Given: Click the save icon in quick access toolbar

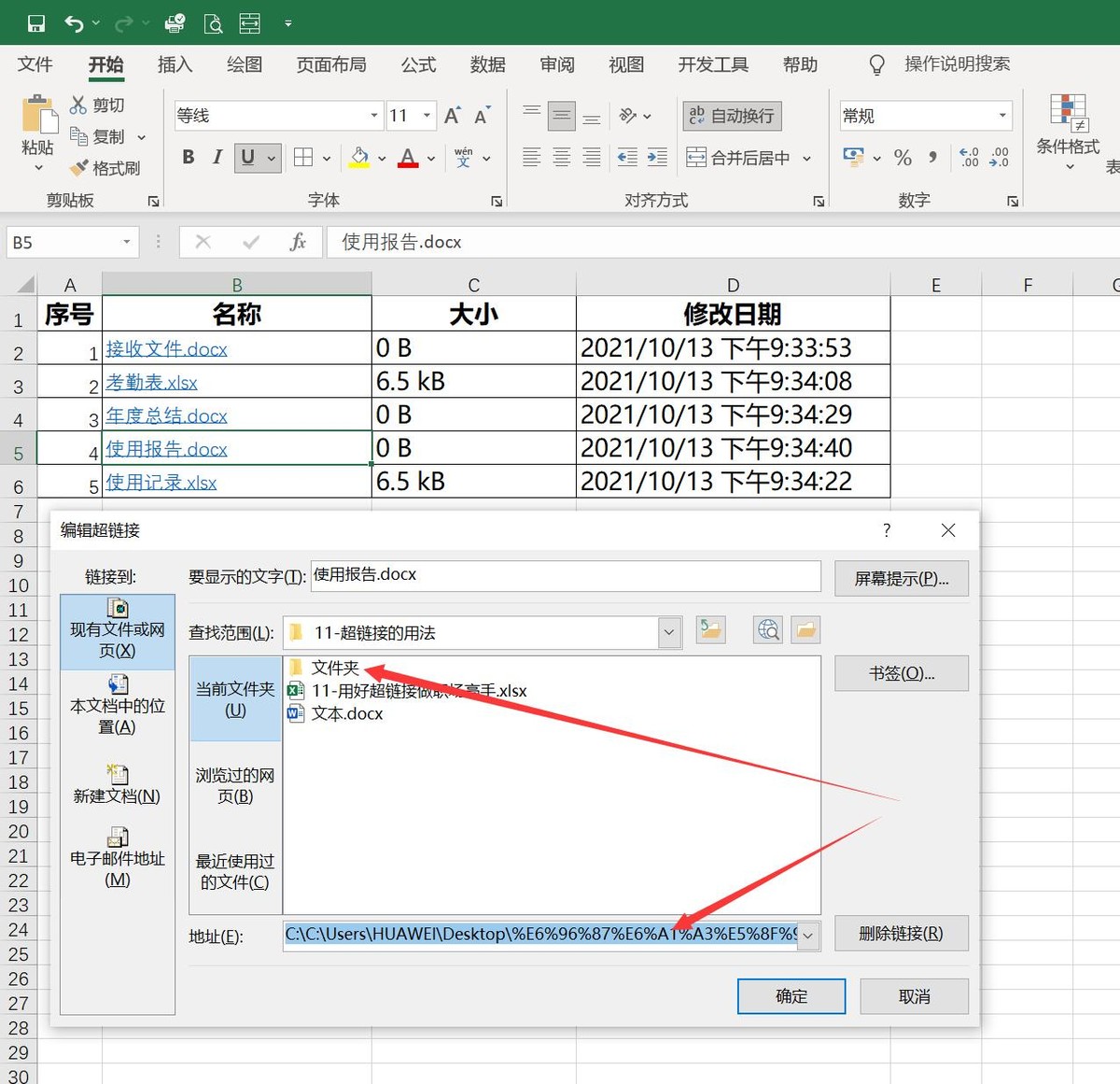Looking at the screenshot, I should pyautogui.click(x=35, y=23).
